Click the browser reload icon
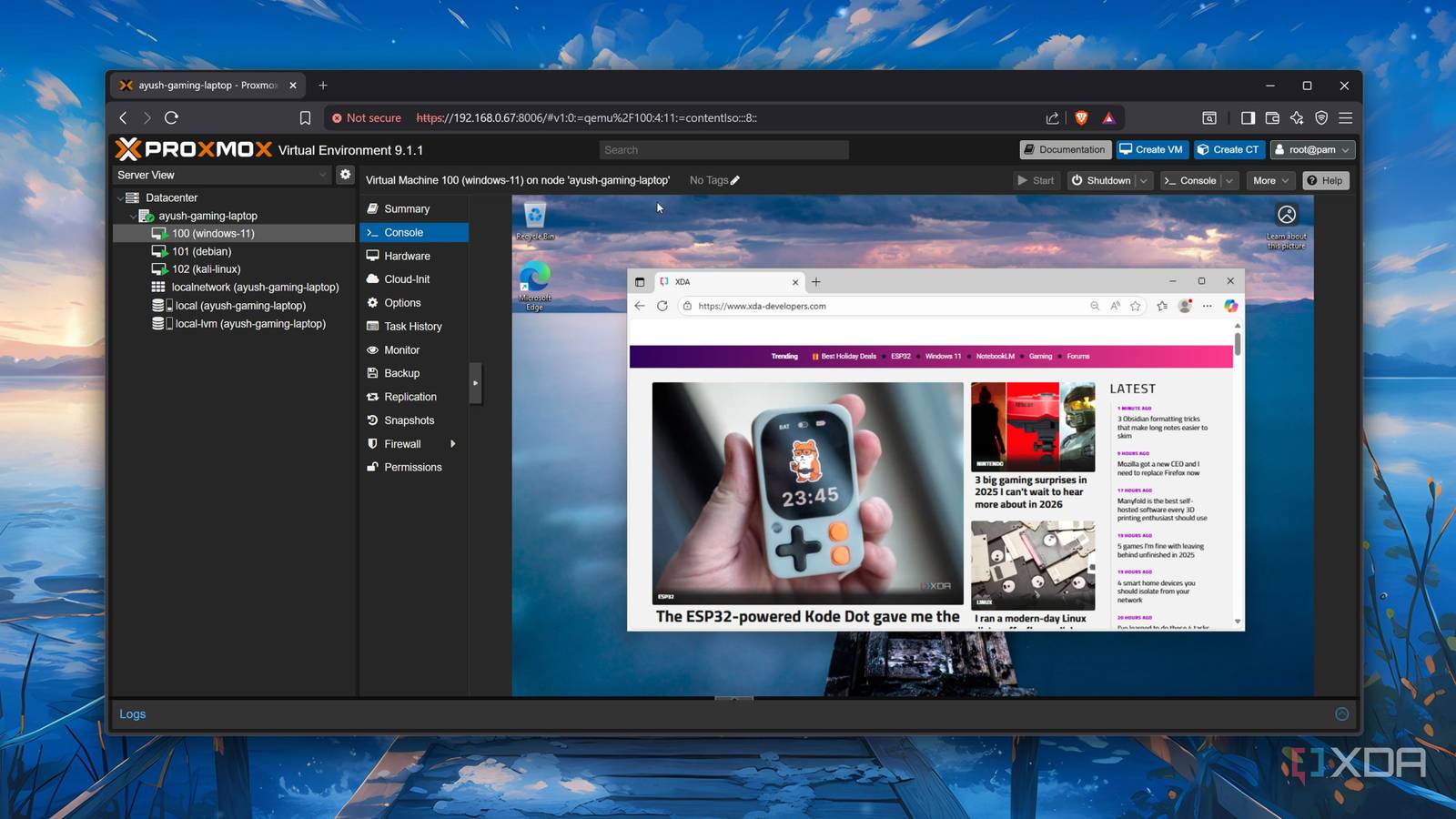 171,117
